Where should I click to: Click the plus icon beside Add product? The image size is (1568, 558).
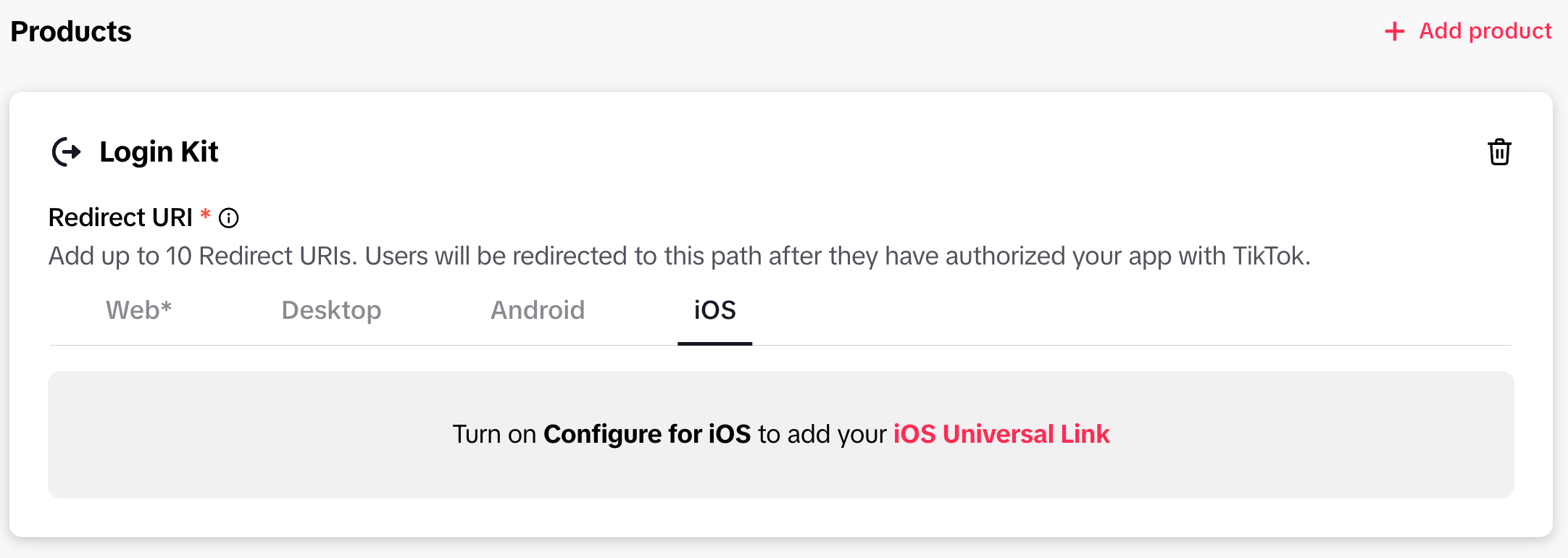1394,31
